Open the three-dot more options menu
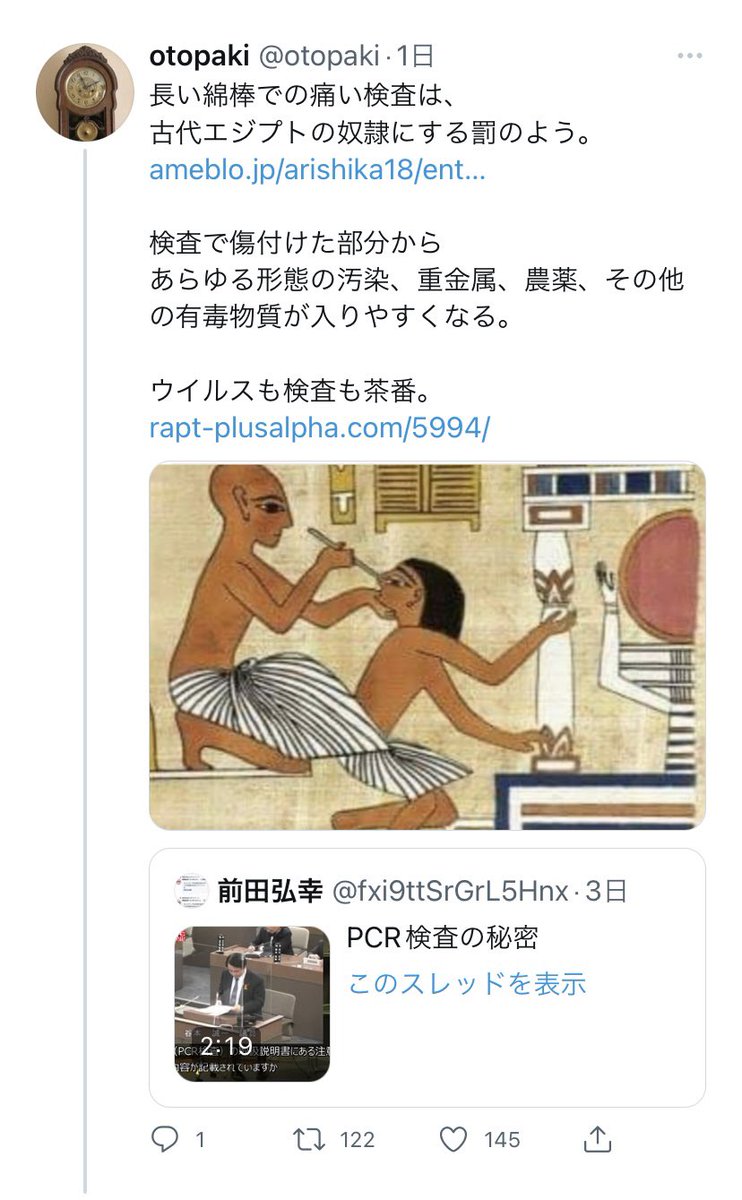Screen dimensions: 742x1200 tap(691, 56)
